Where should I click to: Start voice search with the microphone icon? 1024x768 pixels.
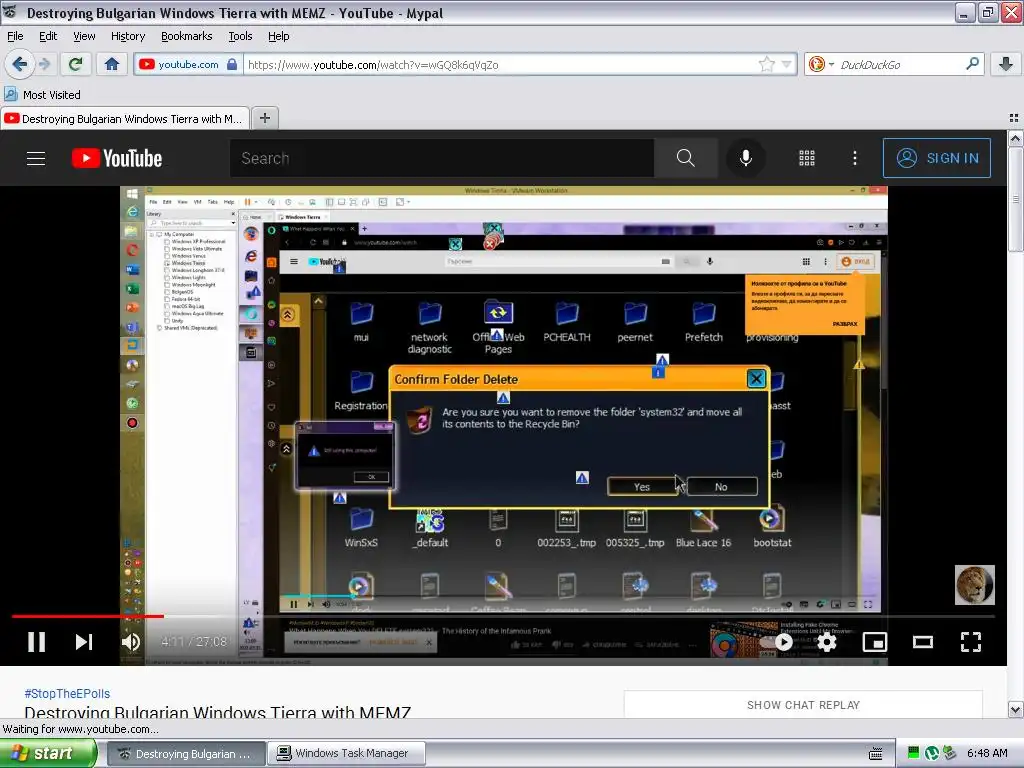pos(746,158)
